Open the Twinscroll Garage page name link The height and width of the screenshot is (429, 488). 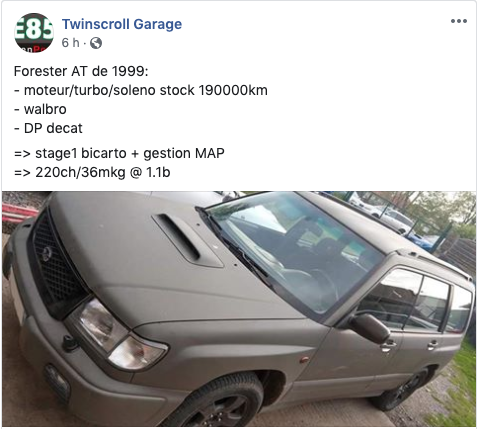tap(122, 24)
